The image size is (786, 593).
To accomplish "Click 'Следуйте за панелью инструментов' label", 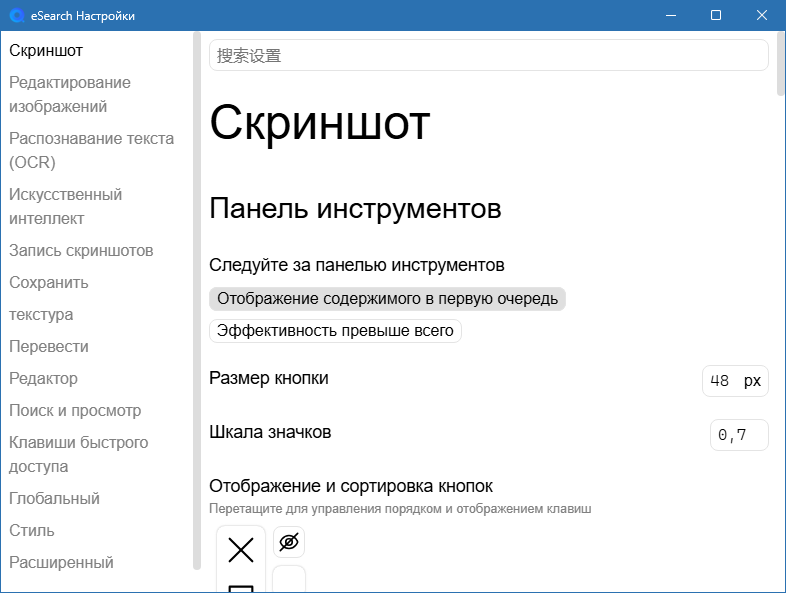I will 356,265.
